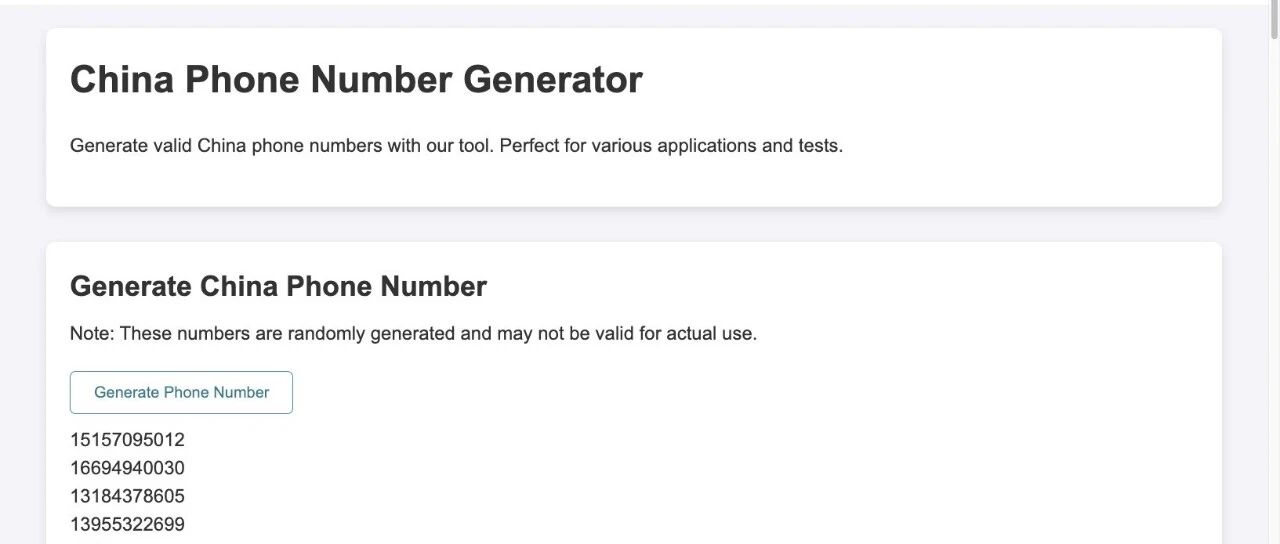This screenshot has width=1280, height=544.
Task: Click the word "China" in the main title
Action: click(x=122, y=80)
